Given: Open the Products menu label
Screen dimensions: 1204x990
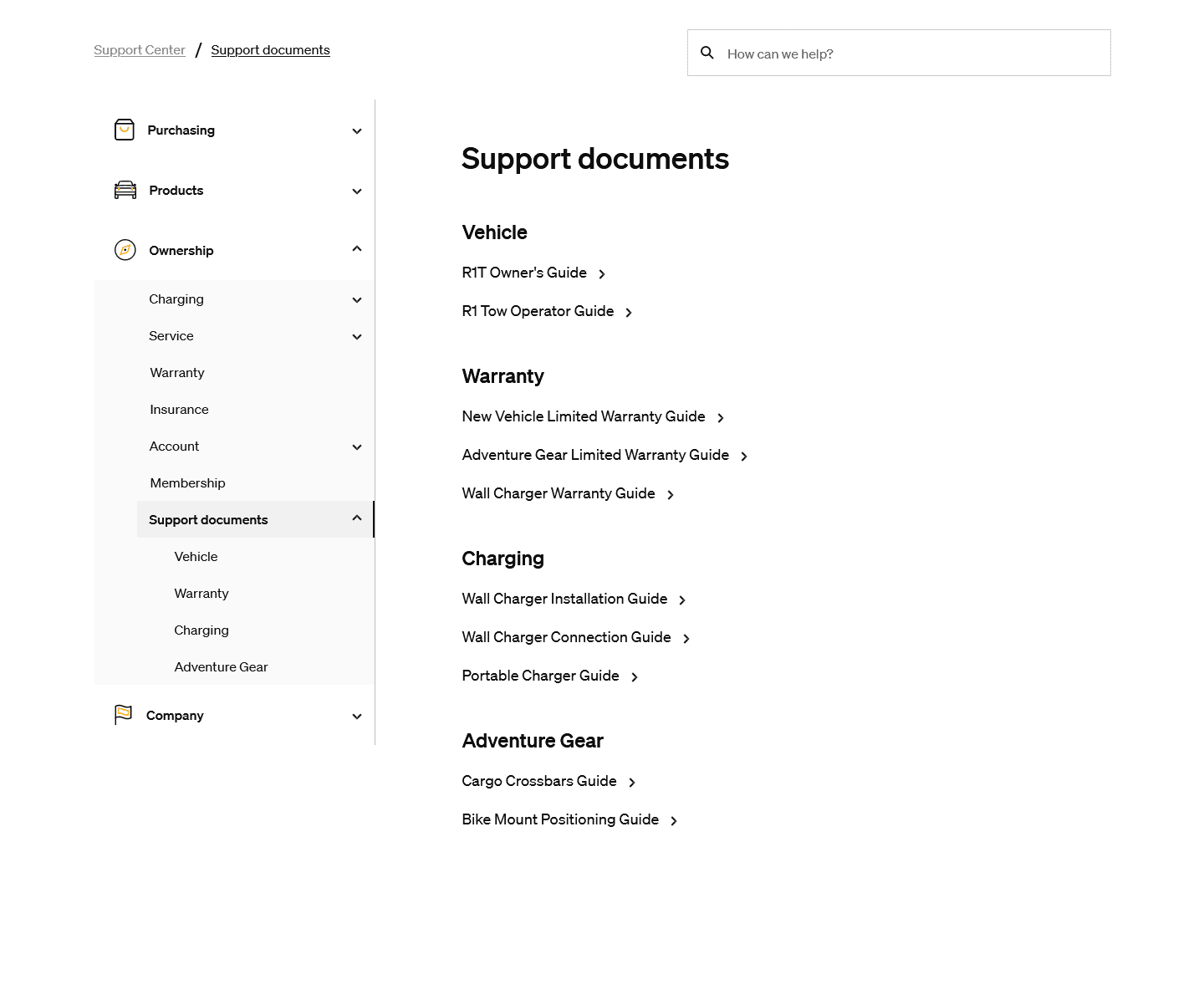Looking at the screenshot, I should pyautogui.click(x=176, y=191).
